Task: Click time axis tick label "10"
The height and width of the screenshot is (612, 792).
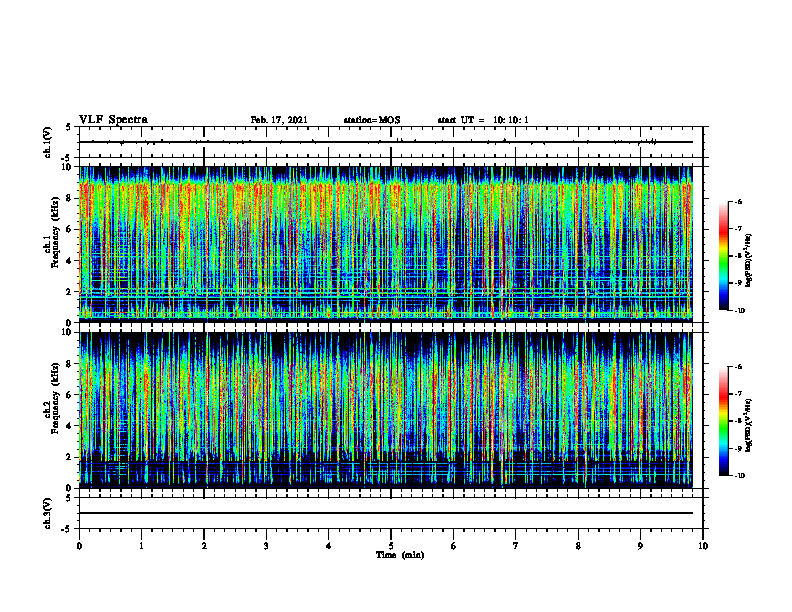Action: coord(703,546)
